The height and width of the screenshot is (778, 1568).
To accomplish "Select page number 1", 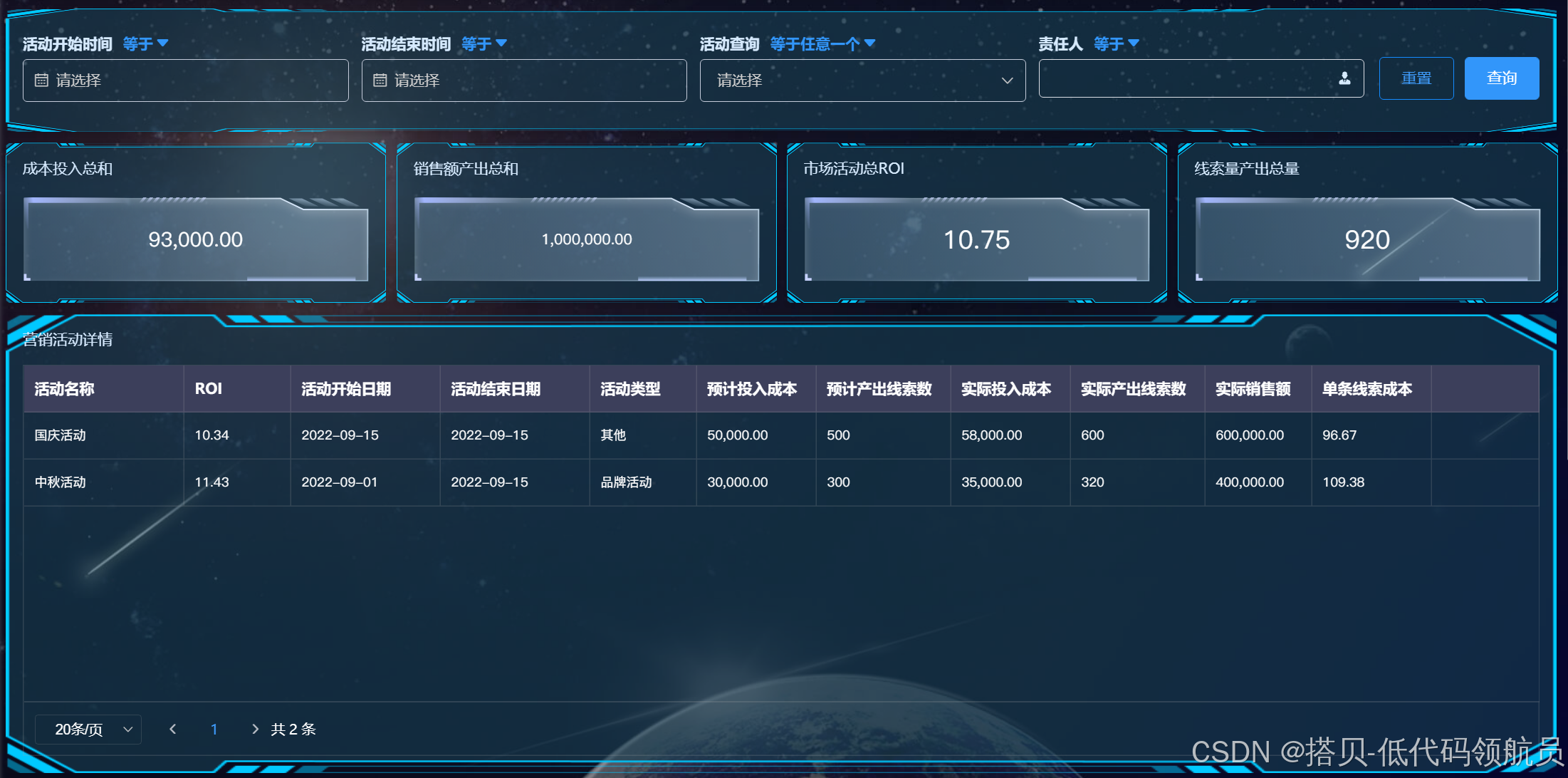I will tap(214, 729).
